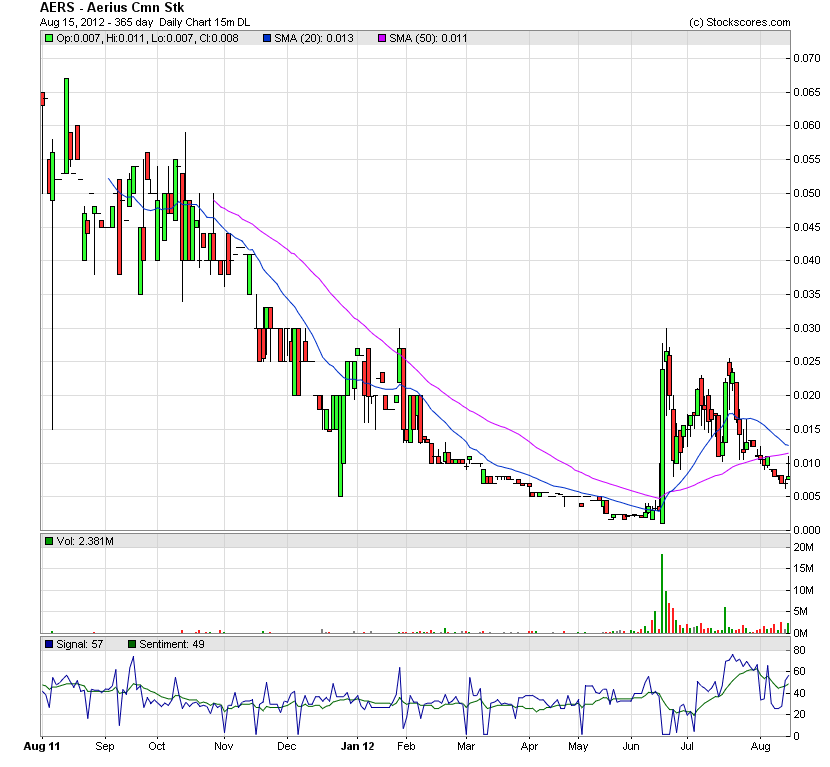Click the 'Jun' date axis label

point(631,746)
